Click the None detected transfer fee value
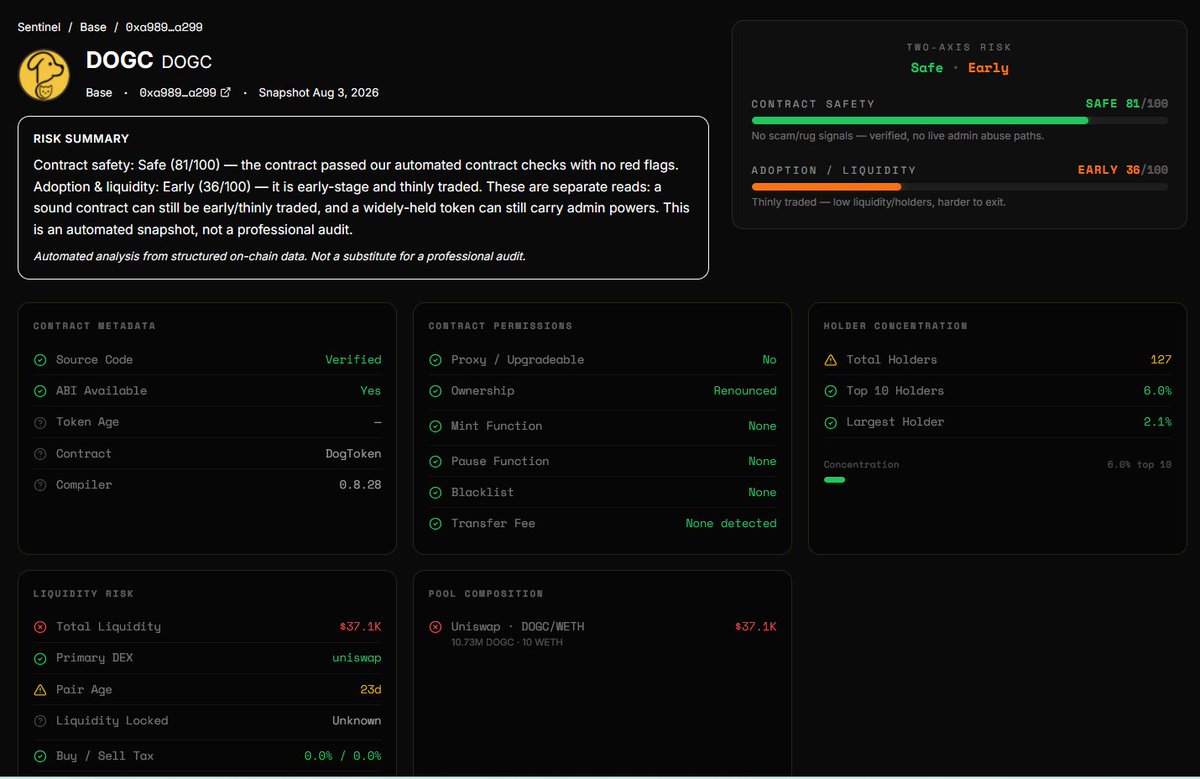 pyautogui.click(x=731, y=523)
